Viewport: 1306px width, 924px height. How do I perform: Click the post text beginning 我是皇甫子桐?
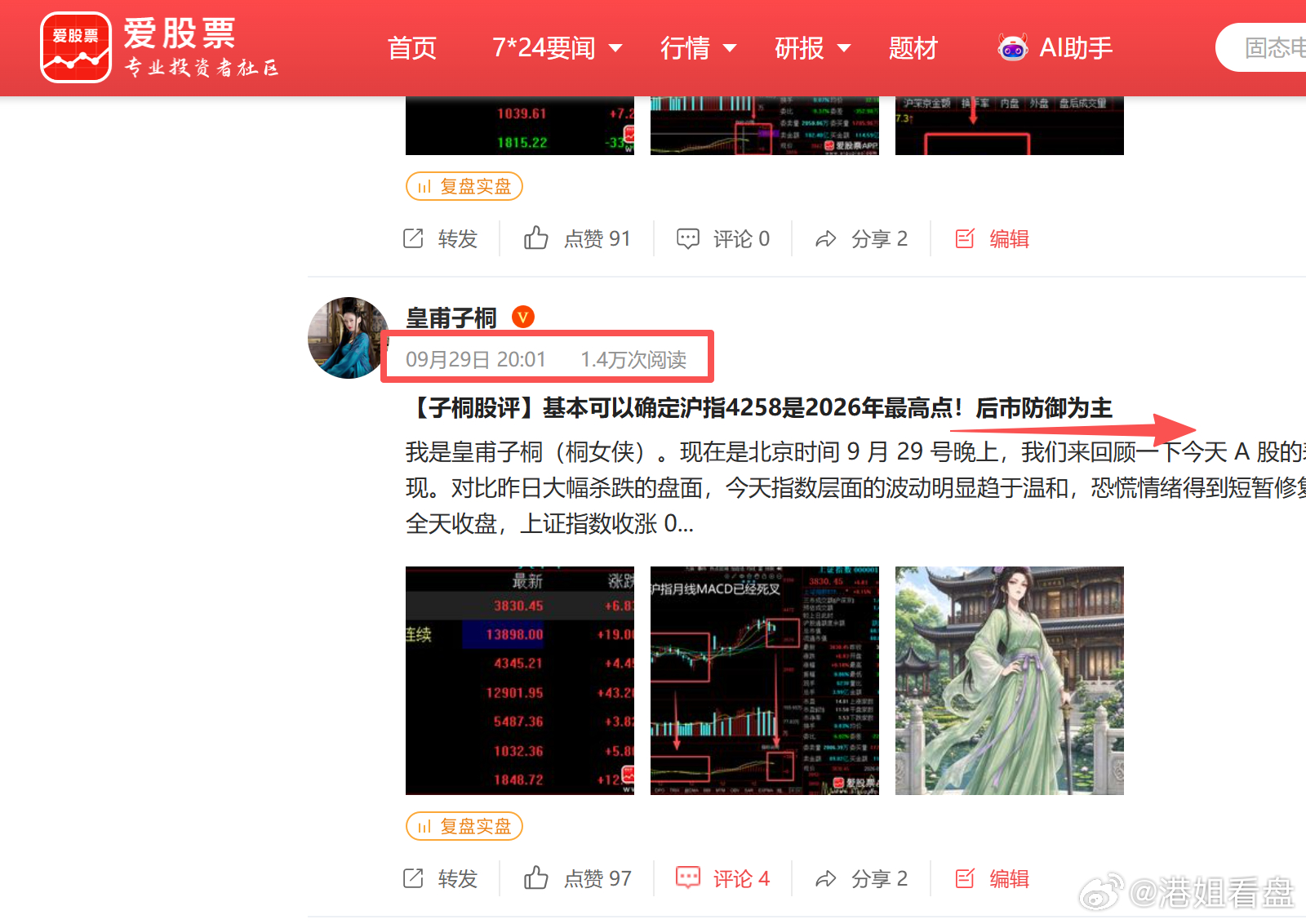click(855, 487)
